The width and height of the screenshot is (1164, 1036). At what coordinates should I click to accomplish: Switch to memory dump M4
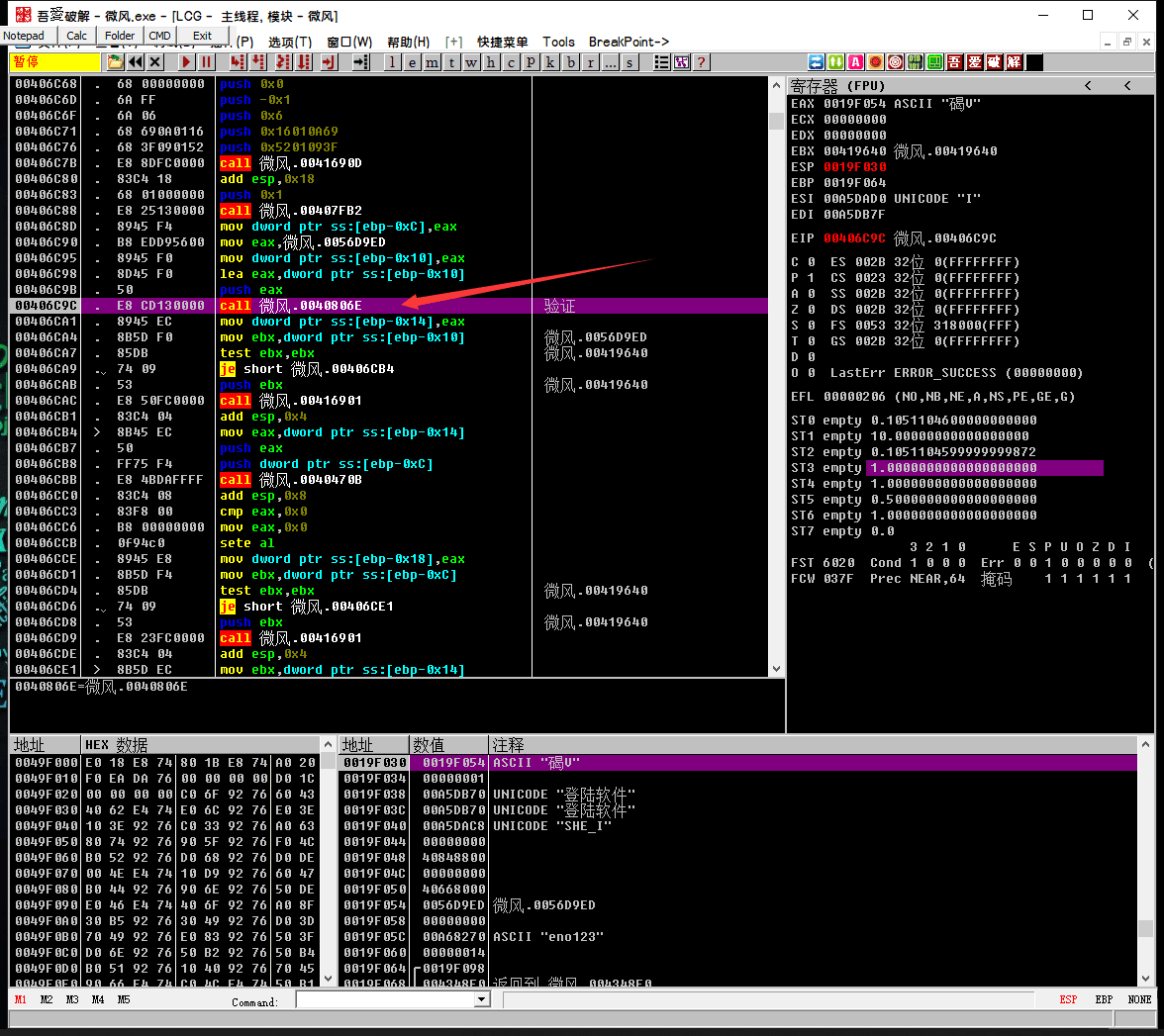coord(98,999)
